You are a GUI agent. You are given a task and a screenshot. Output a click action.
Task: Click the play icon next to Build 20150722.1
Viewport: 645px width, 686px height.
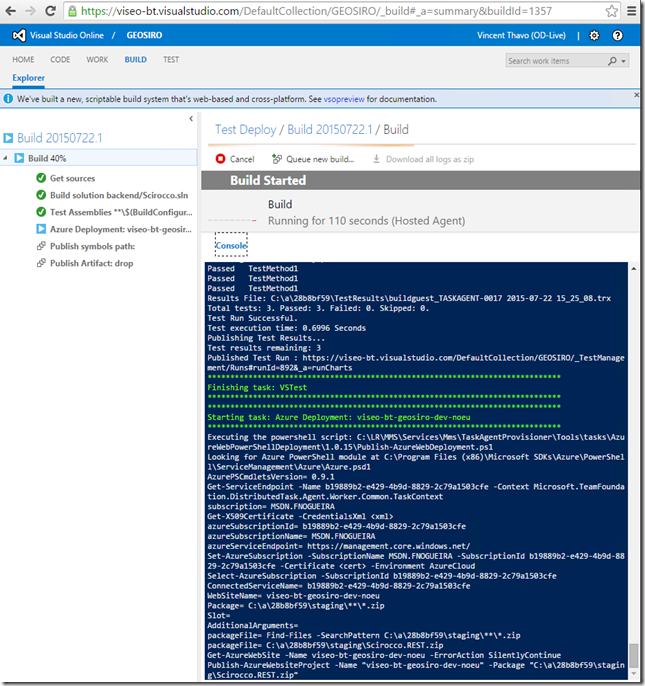coord(8,138)
